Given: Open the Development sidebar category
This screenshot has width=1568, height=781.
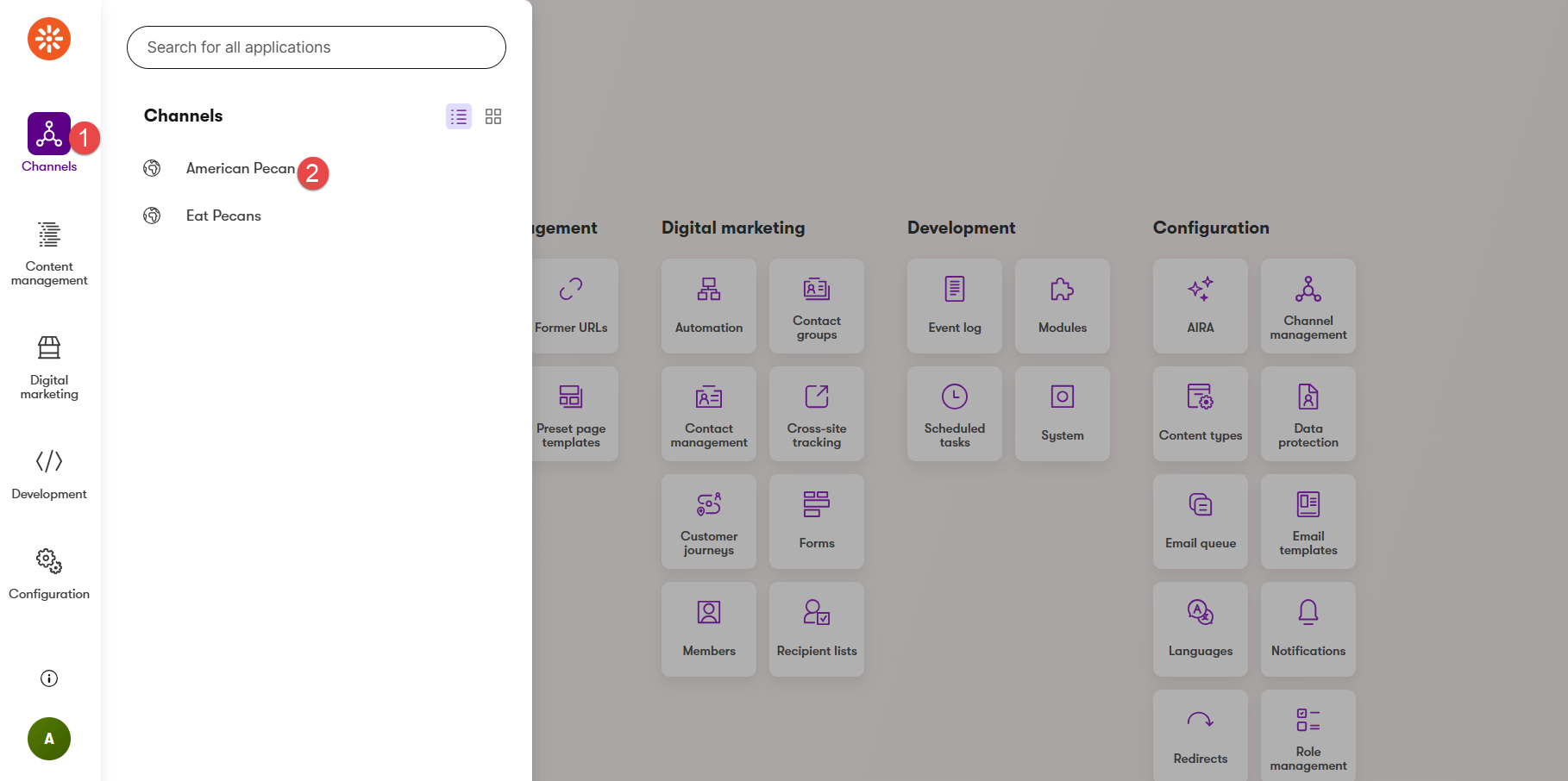Looking at the screenshot, I should tap(49, 473).
